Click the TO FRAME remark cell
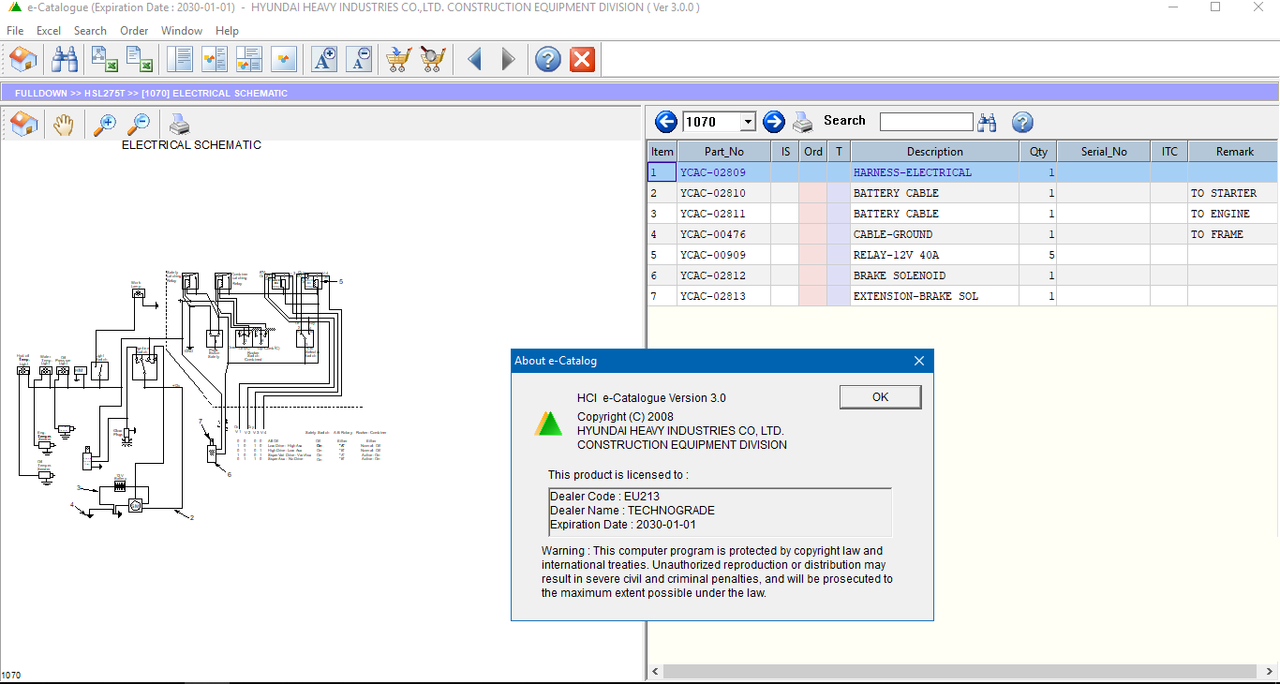This screenshot has height=684, width=1280. pyautogui.click(x=1234, y=234)
